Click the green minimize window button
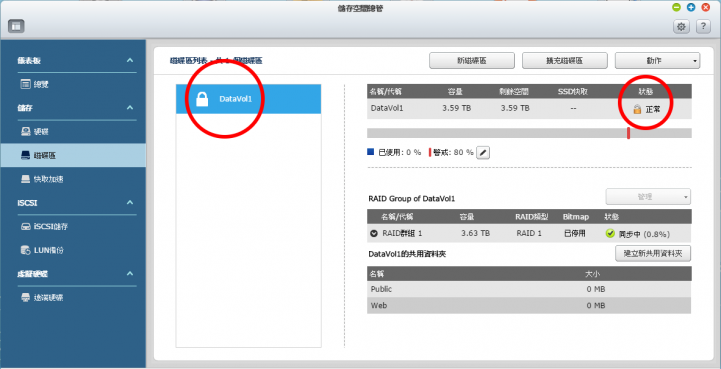 pos(676,7)
